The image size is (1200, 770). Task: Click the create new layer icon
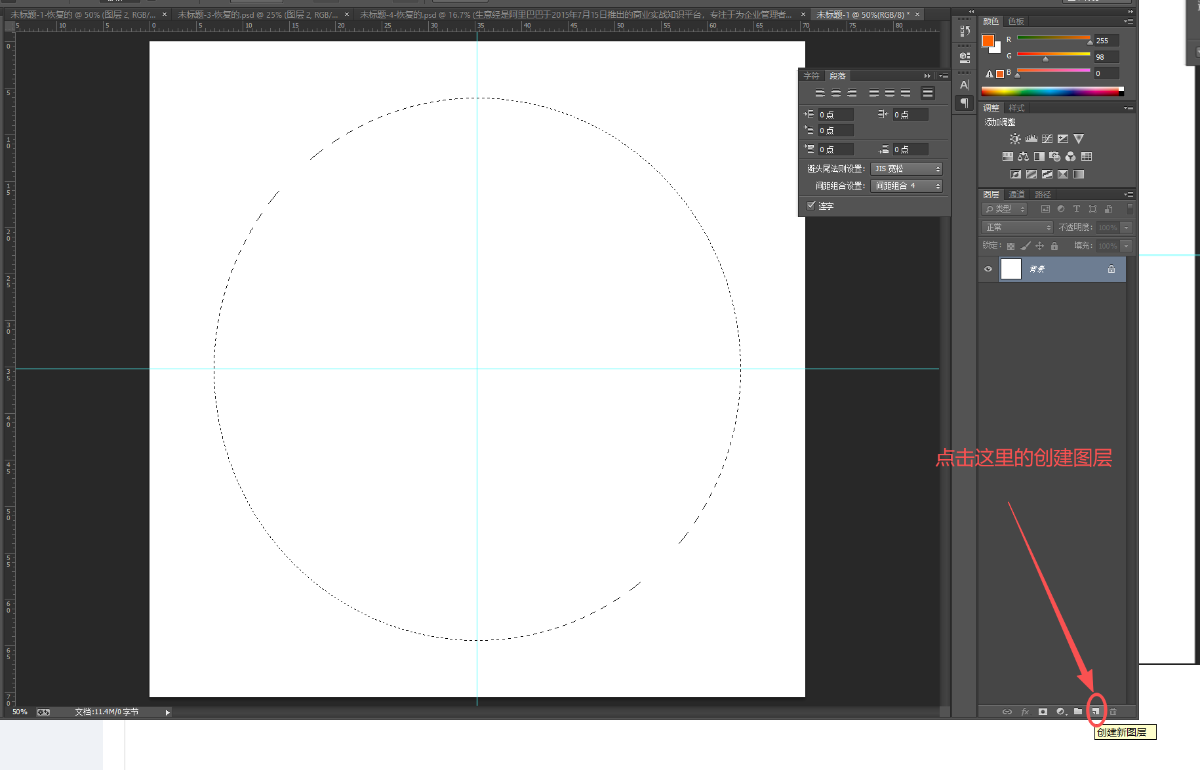click(x=1095, y=711)
